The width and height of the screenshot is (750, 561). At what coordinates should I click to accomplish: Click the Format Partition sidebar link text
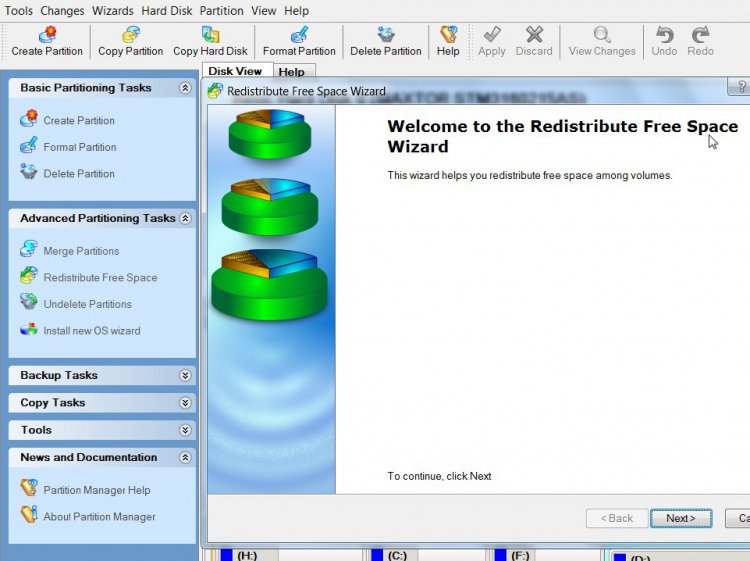(80, 147)
